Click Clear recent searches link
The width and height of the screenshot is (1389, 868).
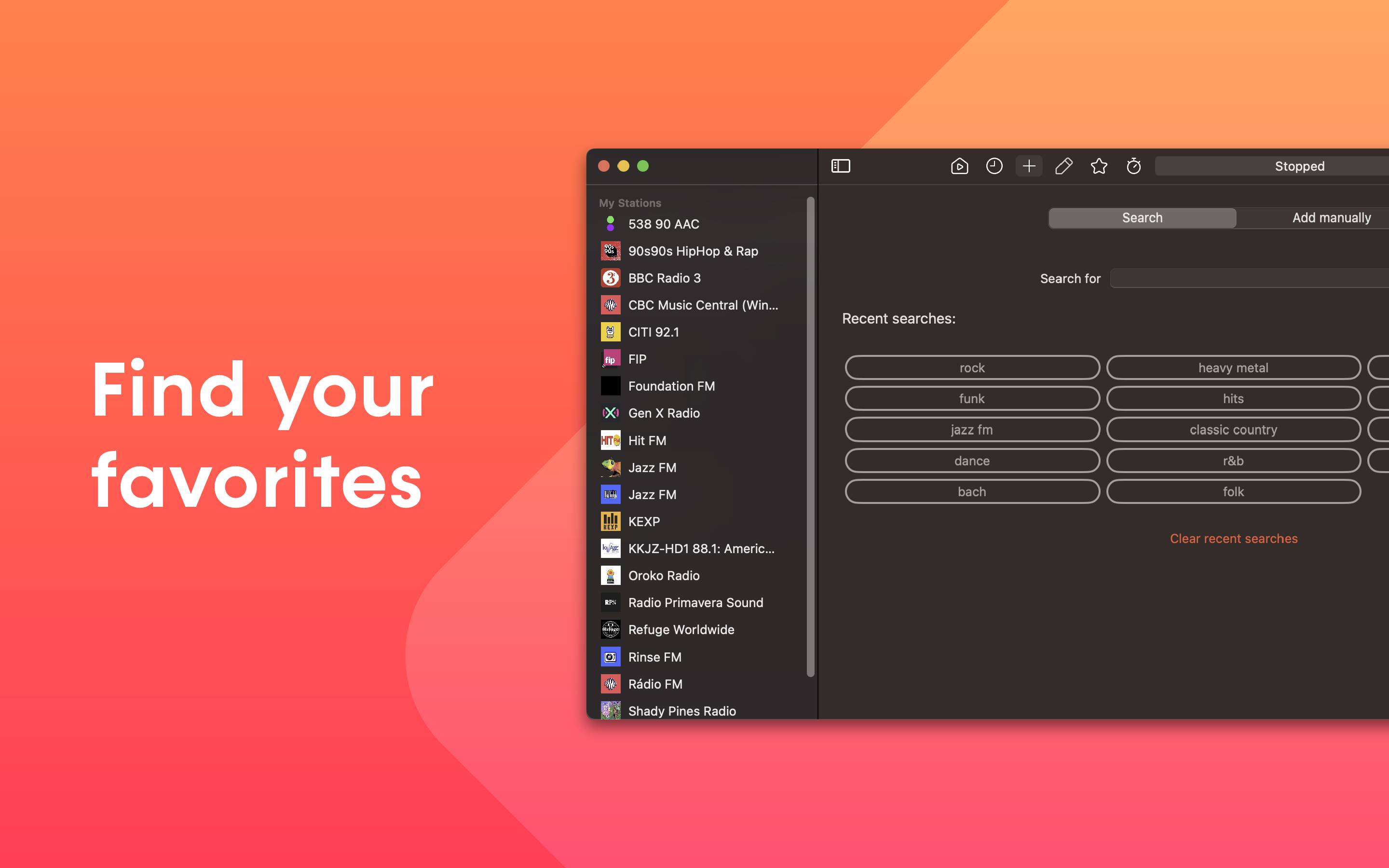coord(1233,539)
